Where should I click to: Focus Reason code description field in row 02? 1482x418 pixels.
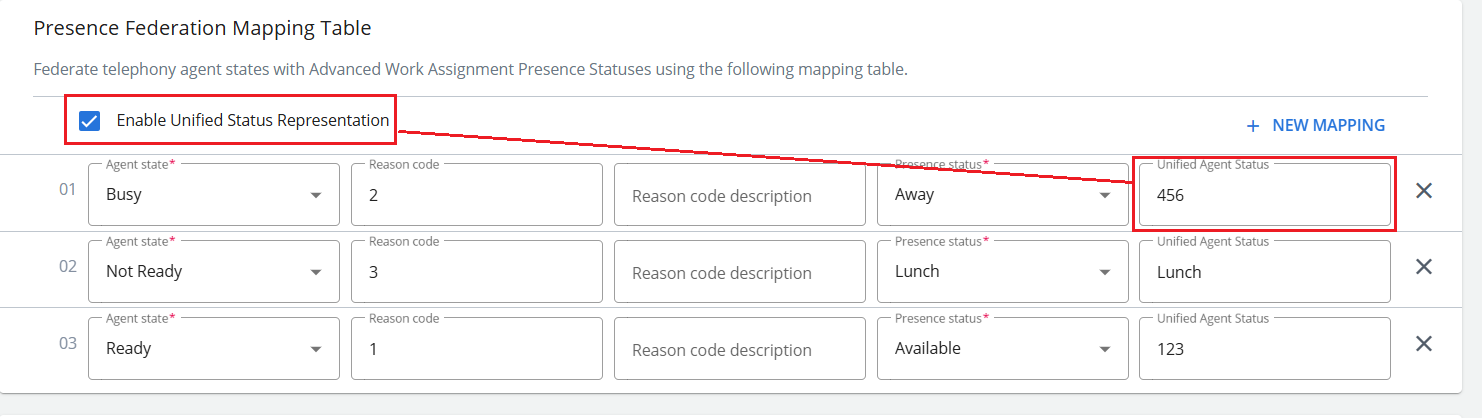(x=740, y=273)
